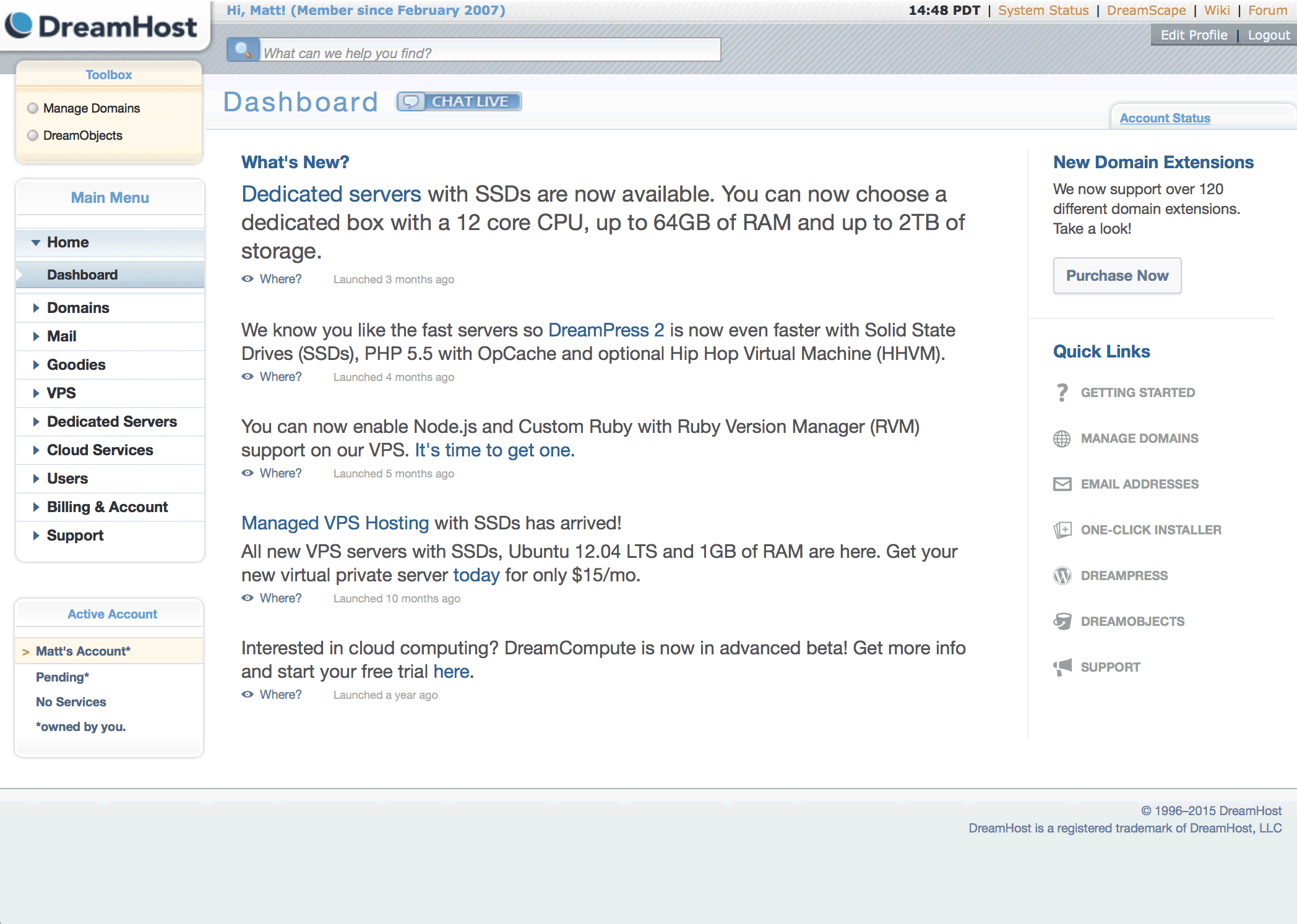Open Email Addresses via envelope icon

pos(1062,484)
